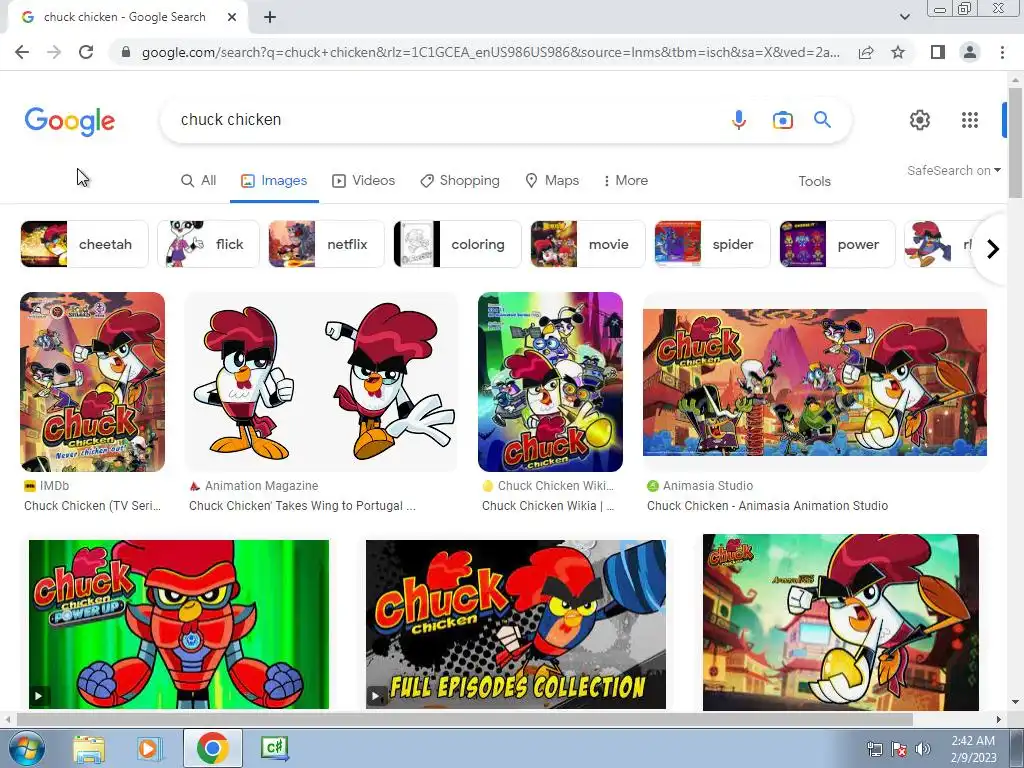Image resolution: width=1024 pixels, height=768 pixels.
Task: Switch to Maps results
Action: (552, 181)
